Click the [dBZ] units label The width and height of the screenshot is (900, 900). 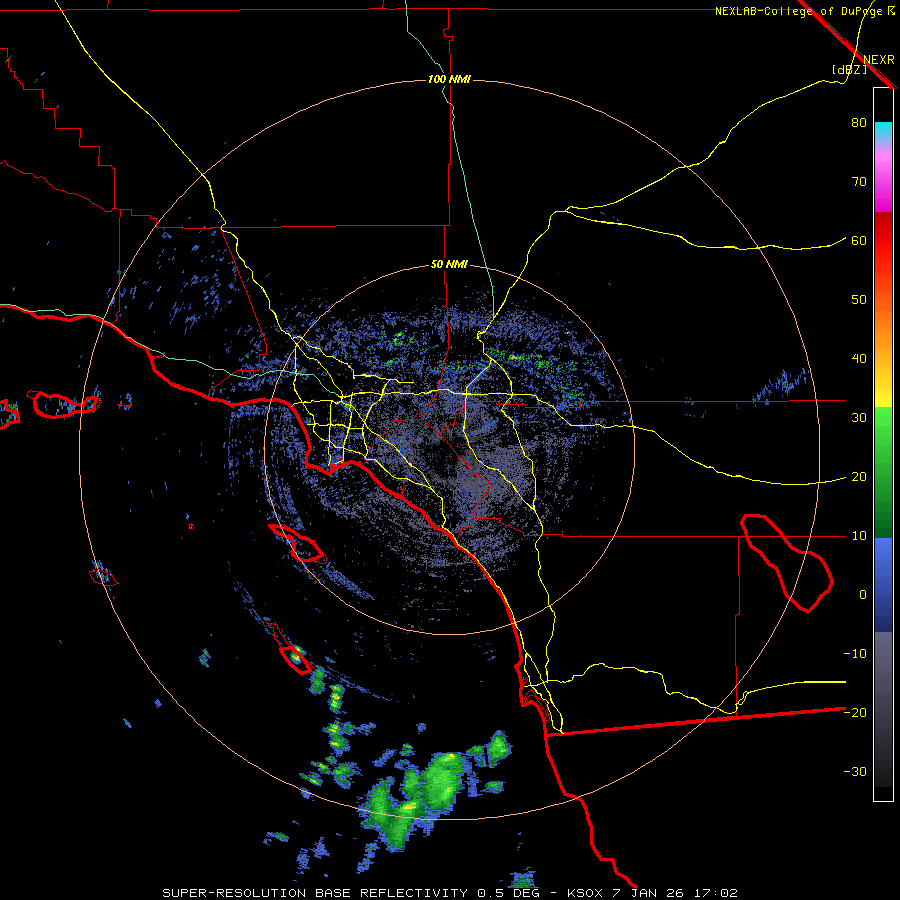point(849,70)
